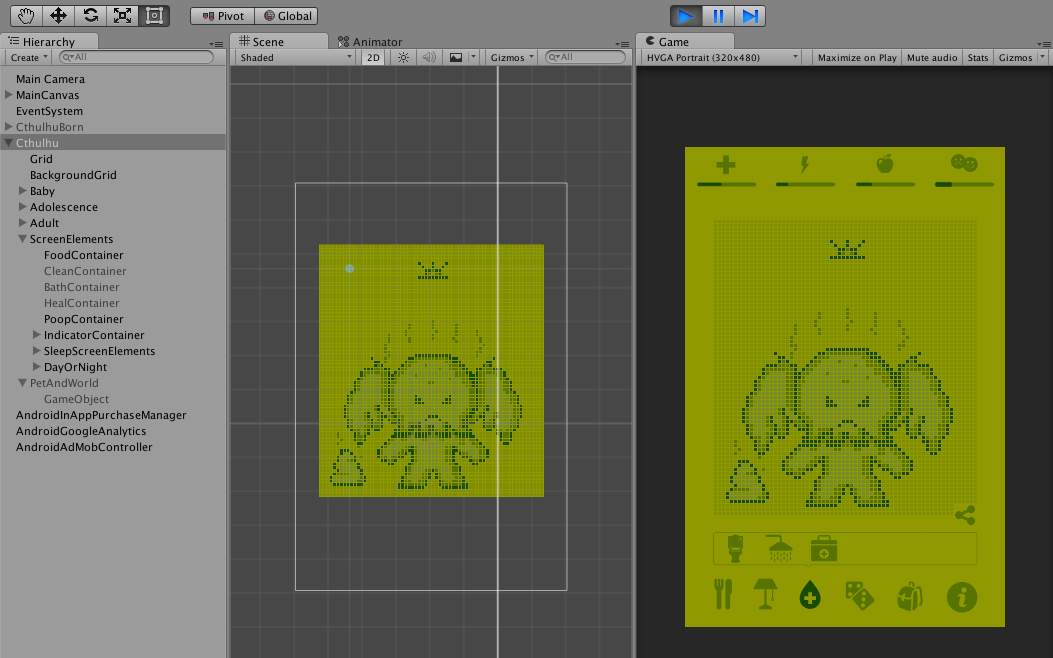
Task: Collapse the PetAndWorld object
Action: click(x=23, y=383)
